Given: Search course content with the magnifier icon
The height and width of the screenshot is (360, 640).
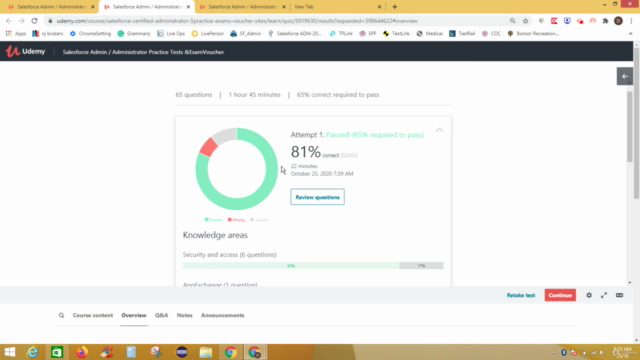Looking at the screenshot, I should tap(61, 315).
